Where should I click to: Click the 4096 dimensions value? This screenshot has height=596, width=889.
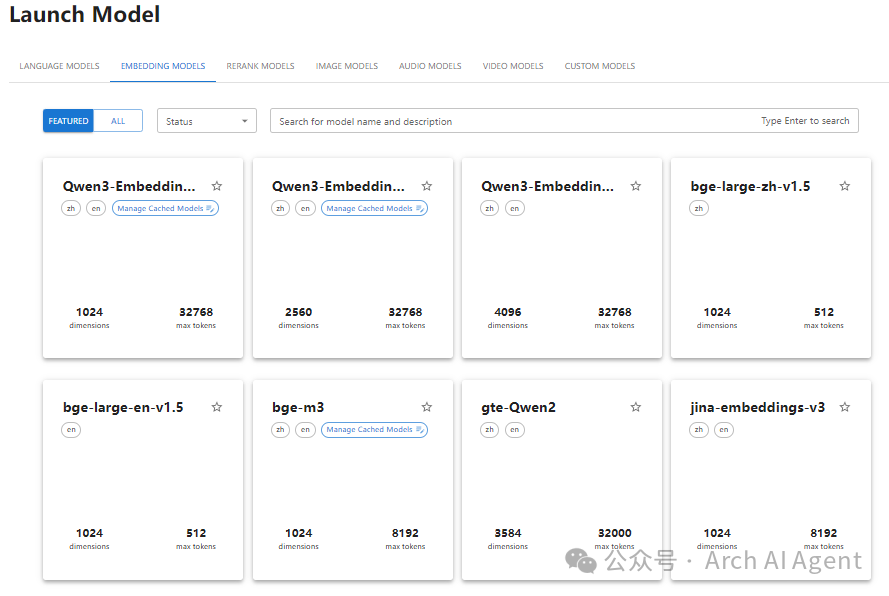507,312
